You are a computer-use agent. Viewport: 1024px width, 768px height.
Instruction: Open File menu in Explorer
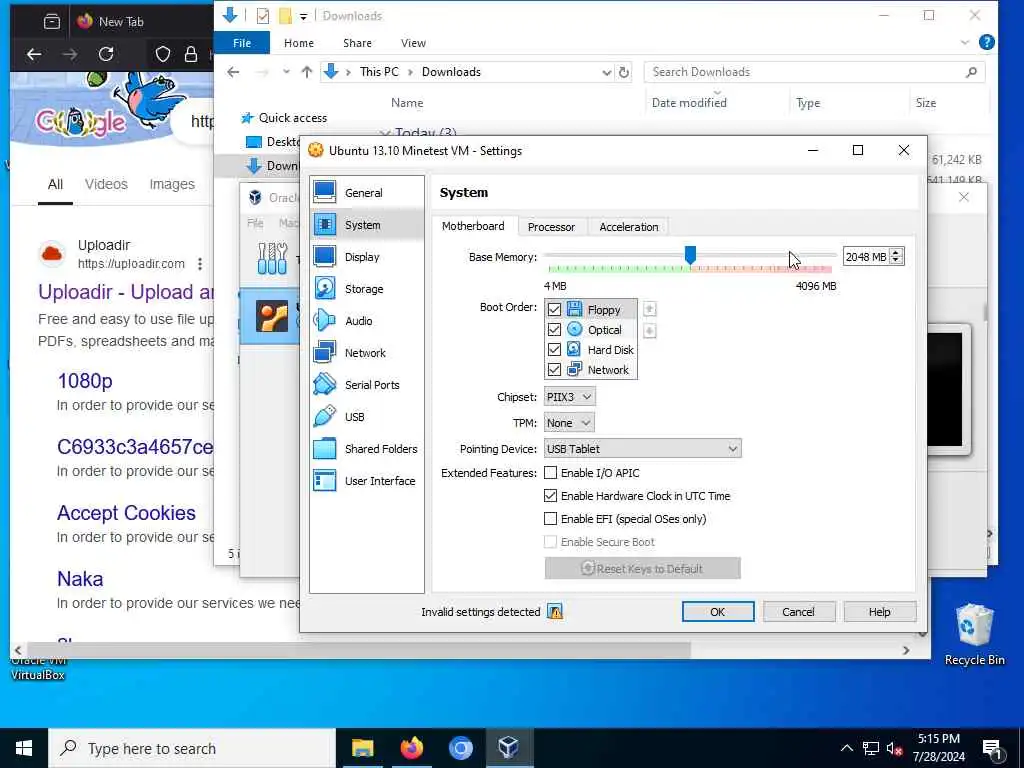tap(242, 42)
